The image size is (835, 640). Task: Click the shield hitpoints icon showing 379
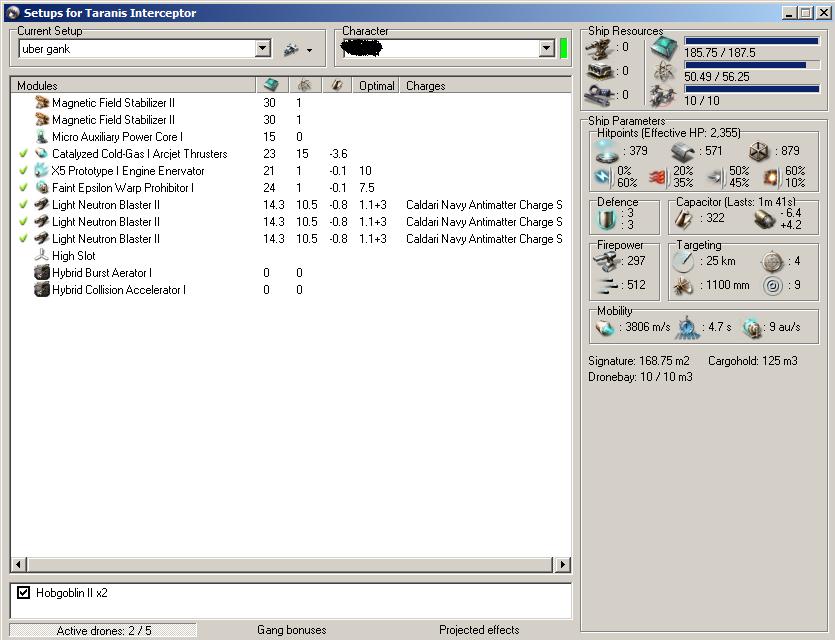607,151
